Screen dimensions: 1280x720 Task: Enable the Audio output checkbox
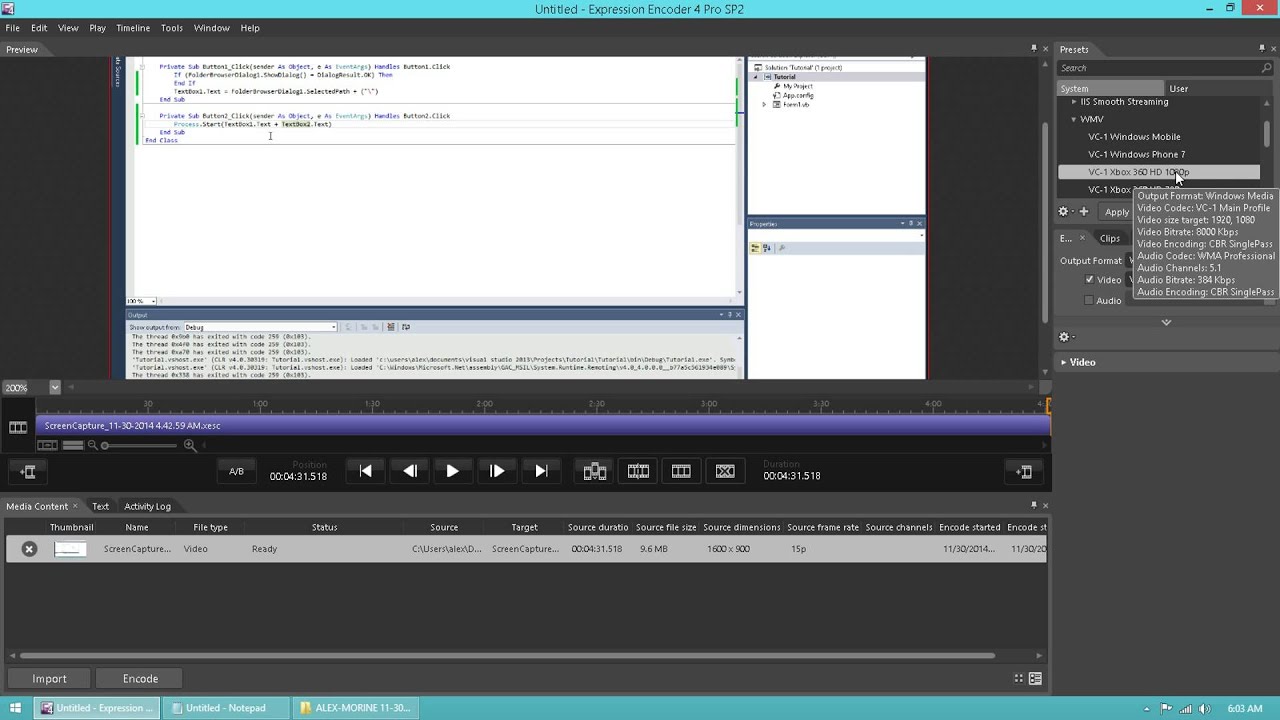pyautogui.click(x=1089, y=300)
